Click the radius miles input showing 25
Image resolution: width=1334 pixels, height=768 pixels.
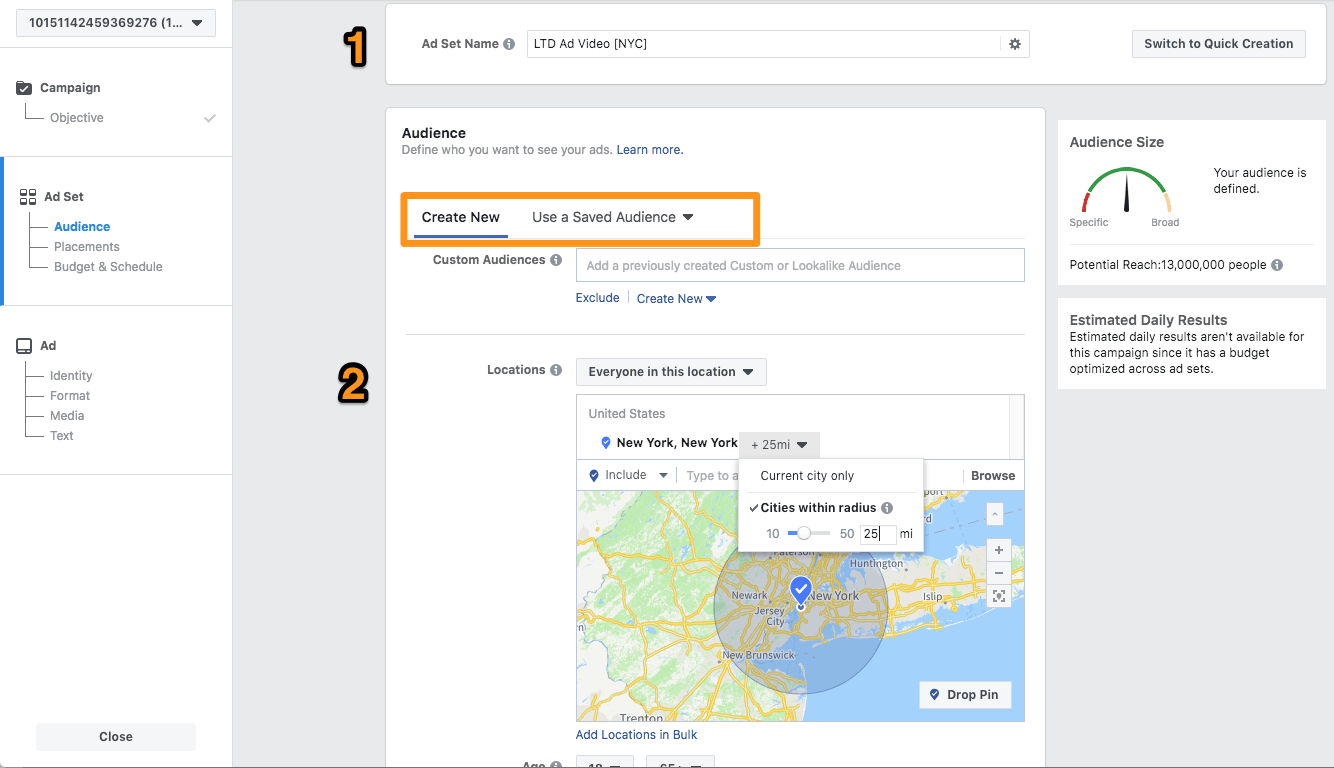[878, 534]
